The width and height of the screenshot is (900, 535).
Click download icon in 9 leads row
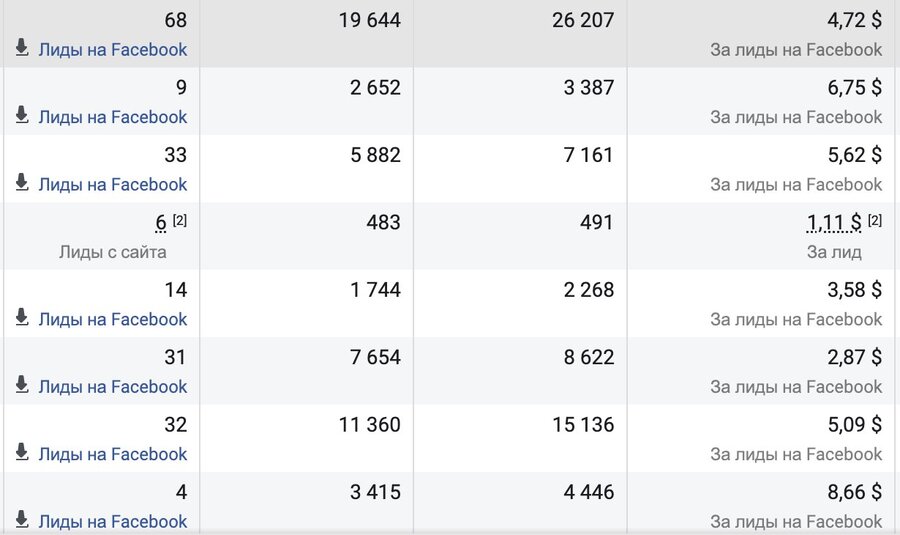(22, 115)
